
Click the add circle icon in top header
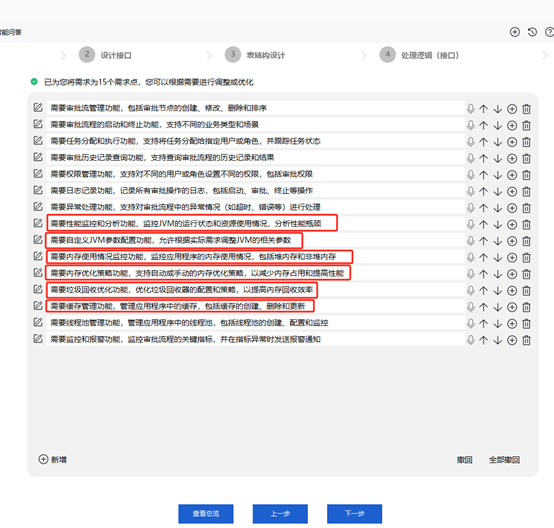tap(514, 32)
